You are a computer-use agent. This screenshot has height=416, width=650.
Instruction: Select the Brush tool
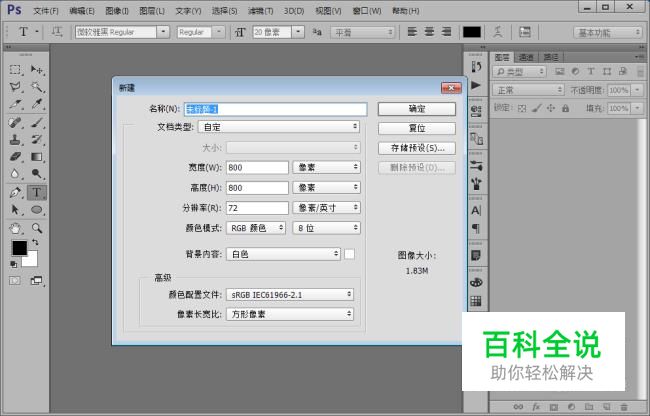tap(37, 123)
